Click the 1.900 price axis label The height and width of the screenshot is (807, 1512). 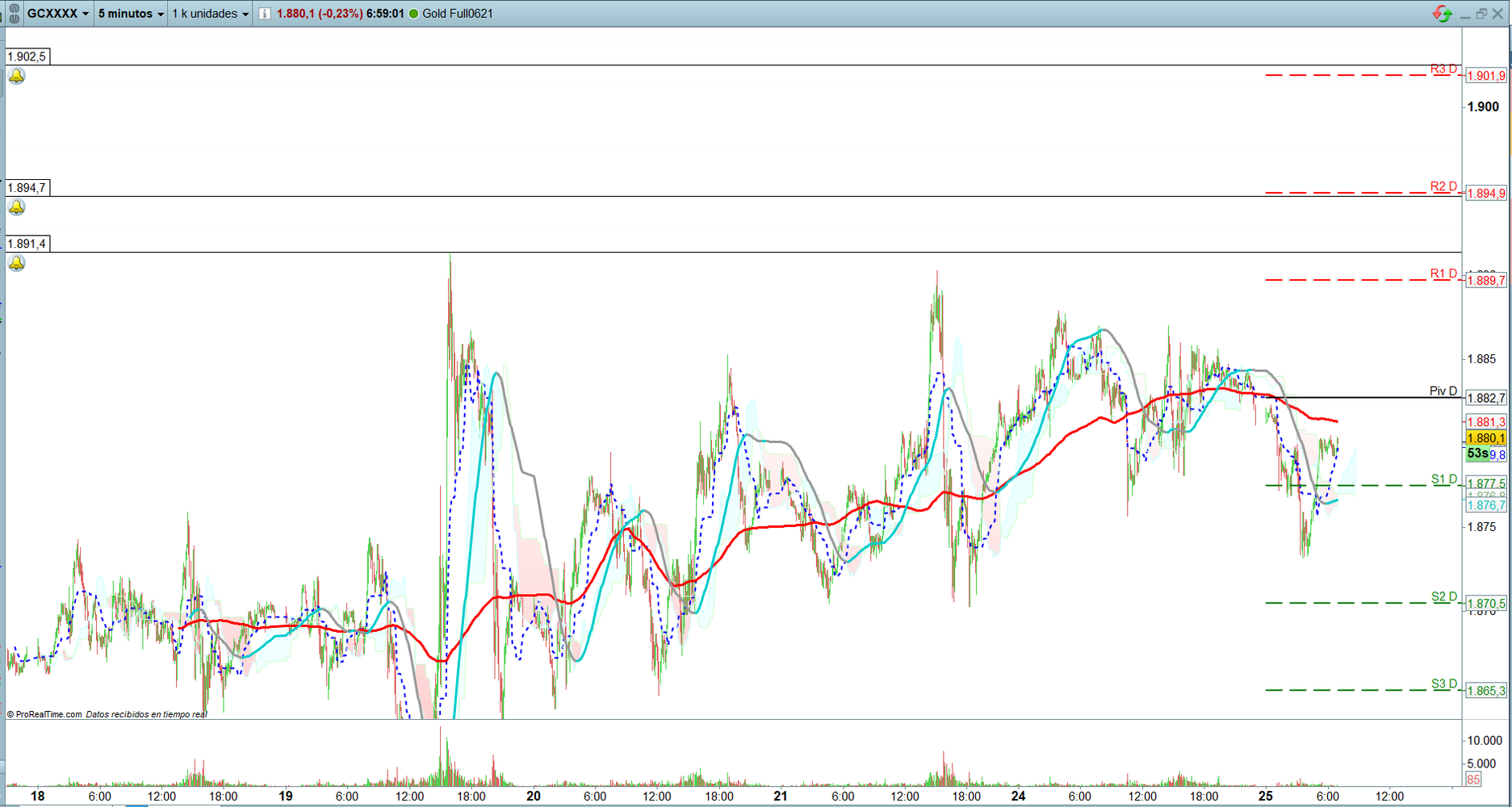coord(1483,107)
